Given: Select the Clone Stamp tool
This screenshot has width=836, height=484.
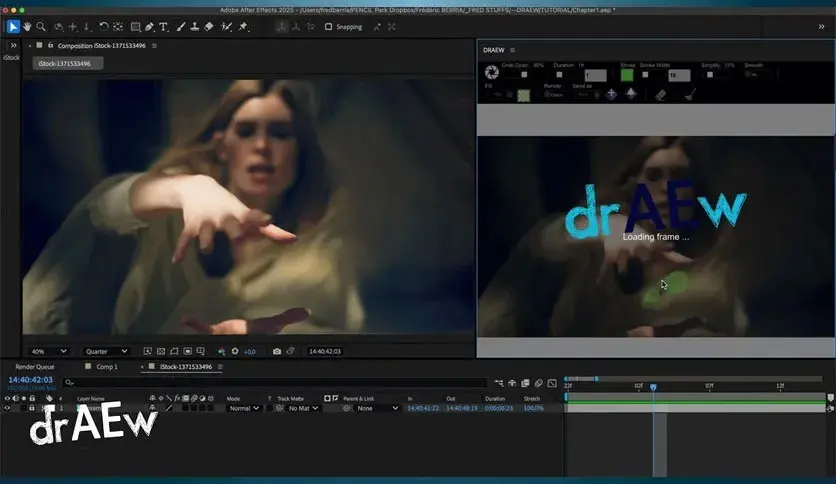Looking at the screenshot, I should point(195,27).
